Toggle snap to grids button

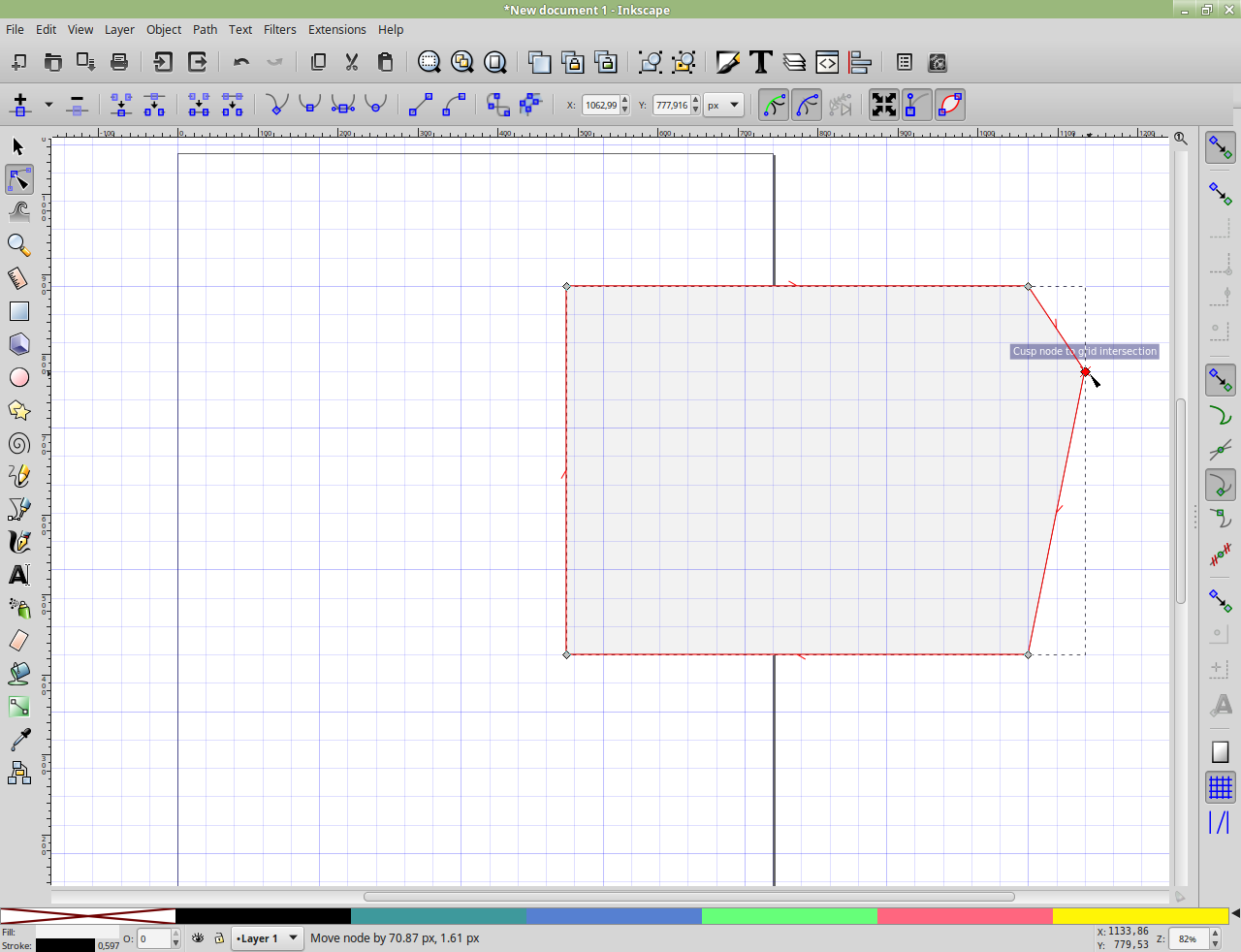point(1220,787)
